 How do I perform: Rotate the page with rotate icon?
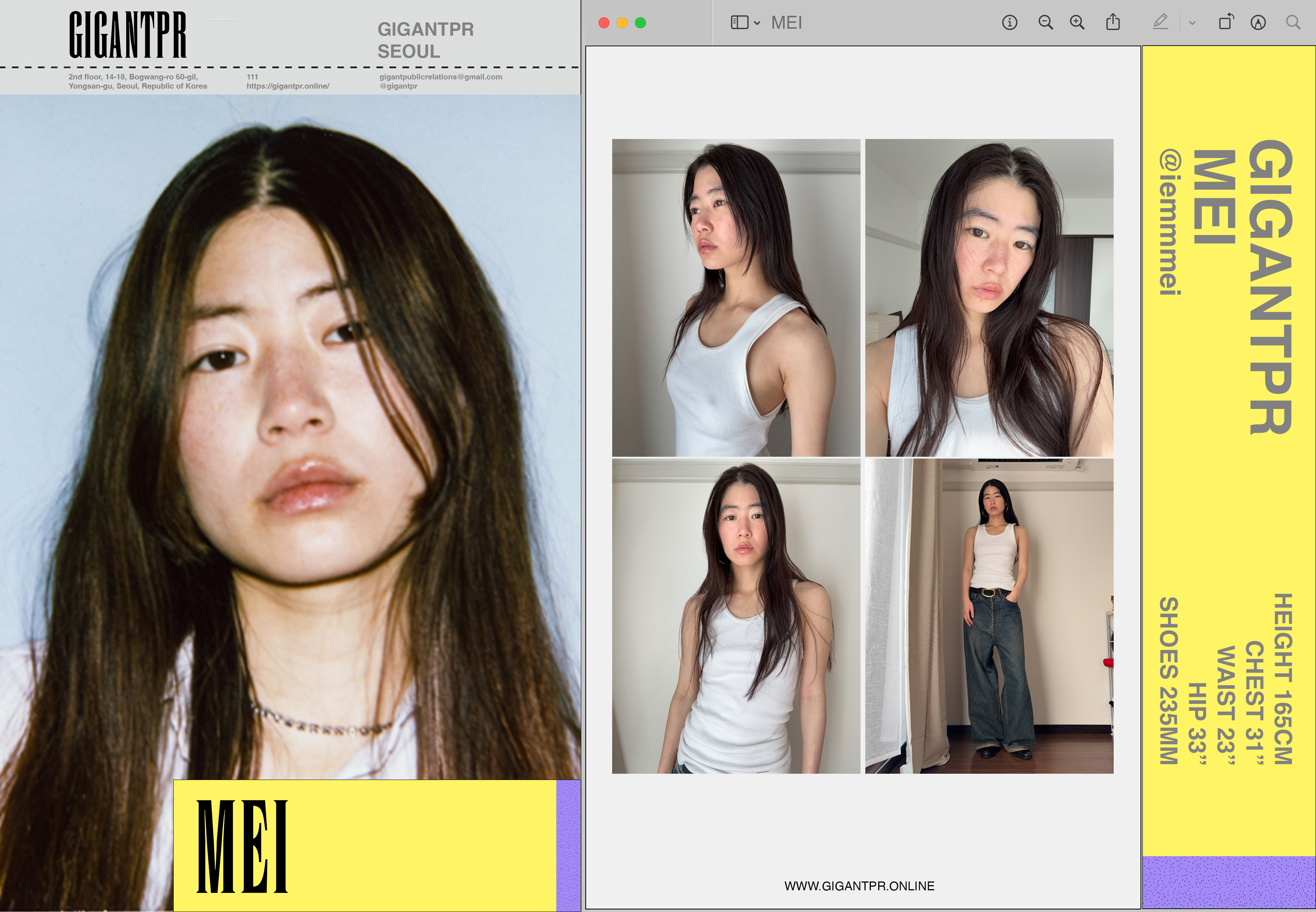pyautogui.click(x=1225, y=22)
